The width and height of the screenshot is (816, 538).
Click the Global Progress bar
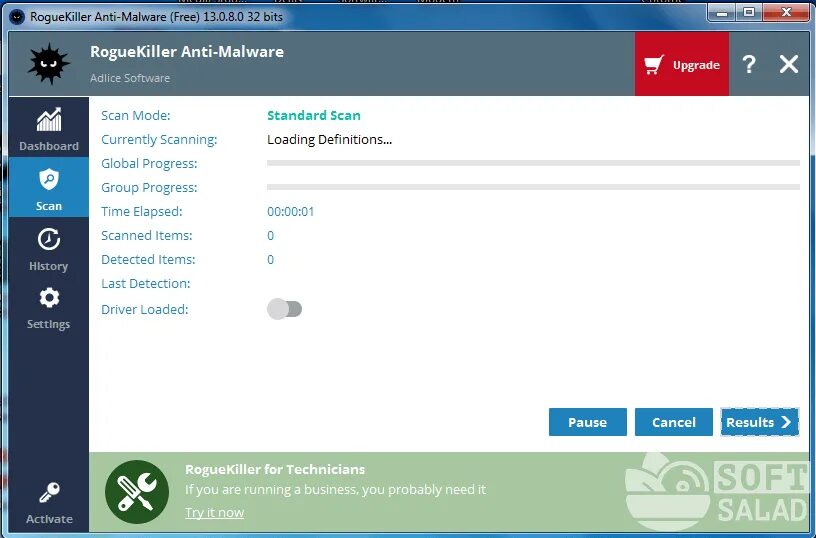tap(533, 163)
